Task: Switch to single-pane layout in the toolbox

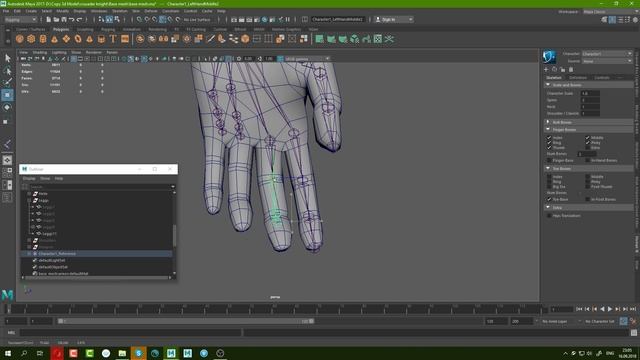Action: (7, 160)
